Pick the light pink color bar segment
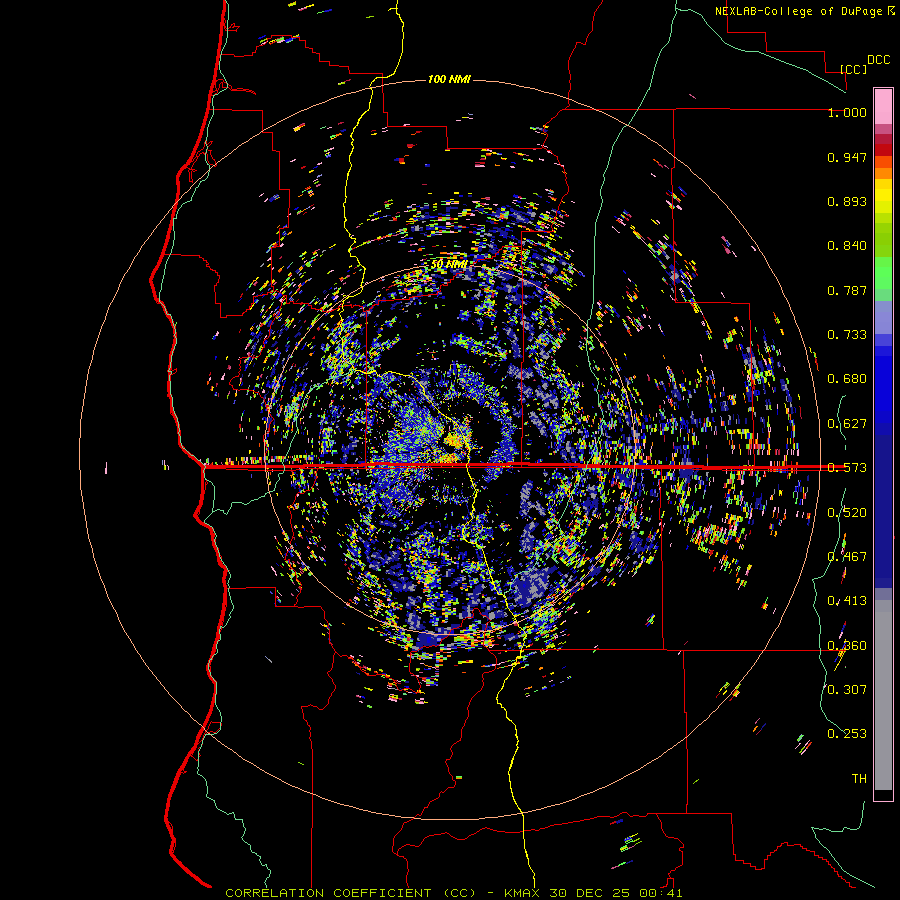Screen dimensions: 900x900 (883, 106)
